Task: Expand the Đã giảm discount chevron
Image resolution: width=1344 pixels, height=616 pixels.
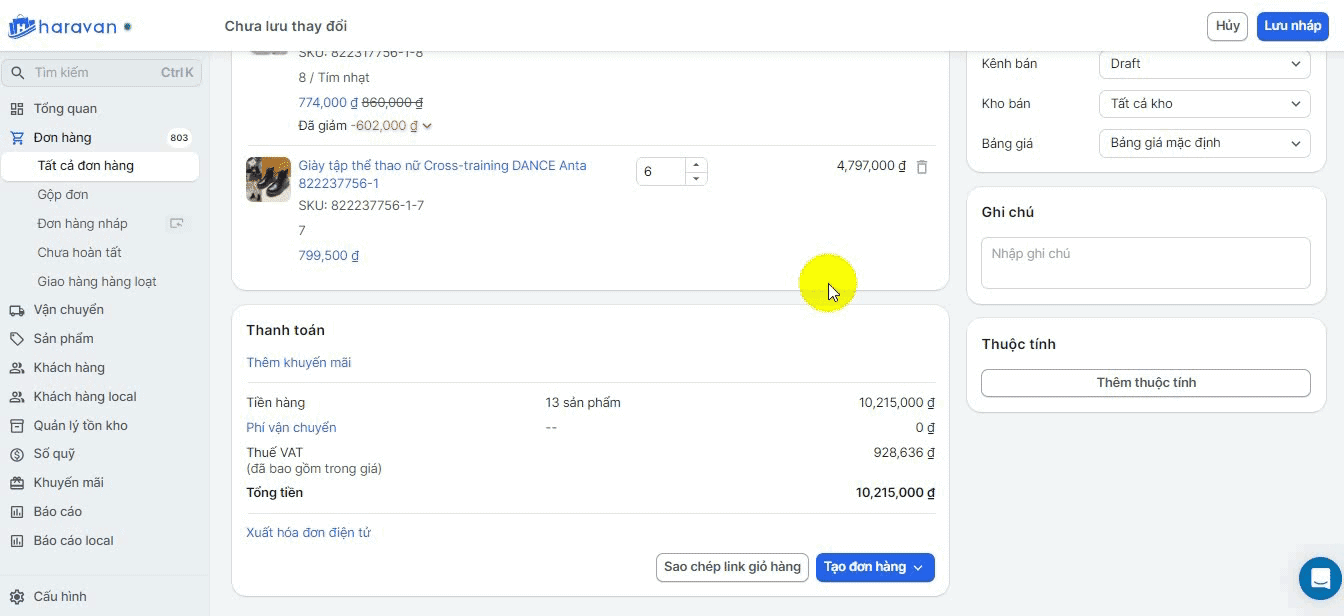Action: [427, 126]
